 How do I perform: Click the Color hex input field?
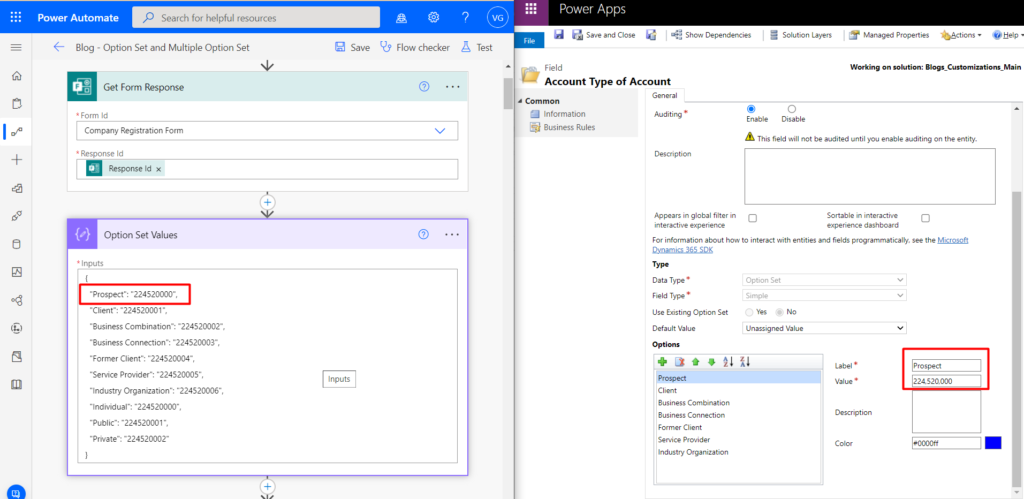[x=946, y=443]
